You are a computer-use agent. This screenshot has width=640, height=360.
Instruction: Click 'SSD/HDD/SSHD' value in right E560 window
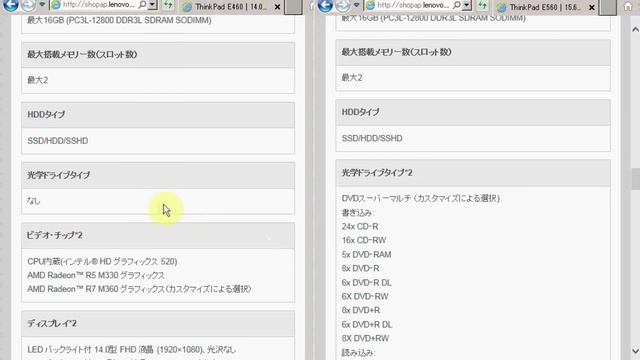pyautogui.click(x=372, y=138)
